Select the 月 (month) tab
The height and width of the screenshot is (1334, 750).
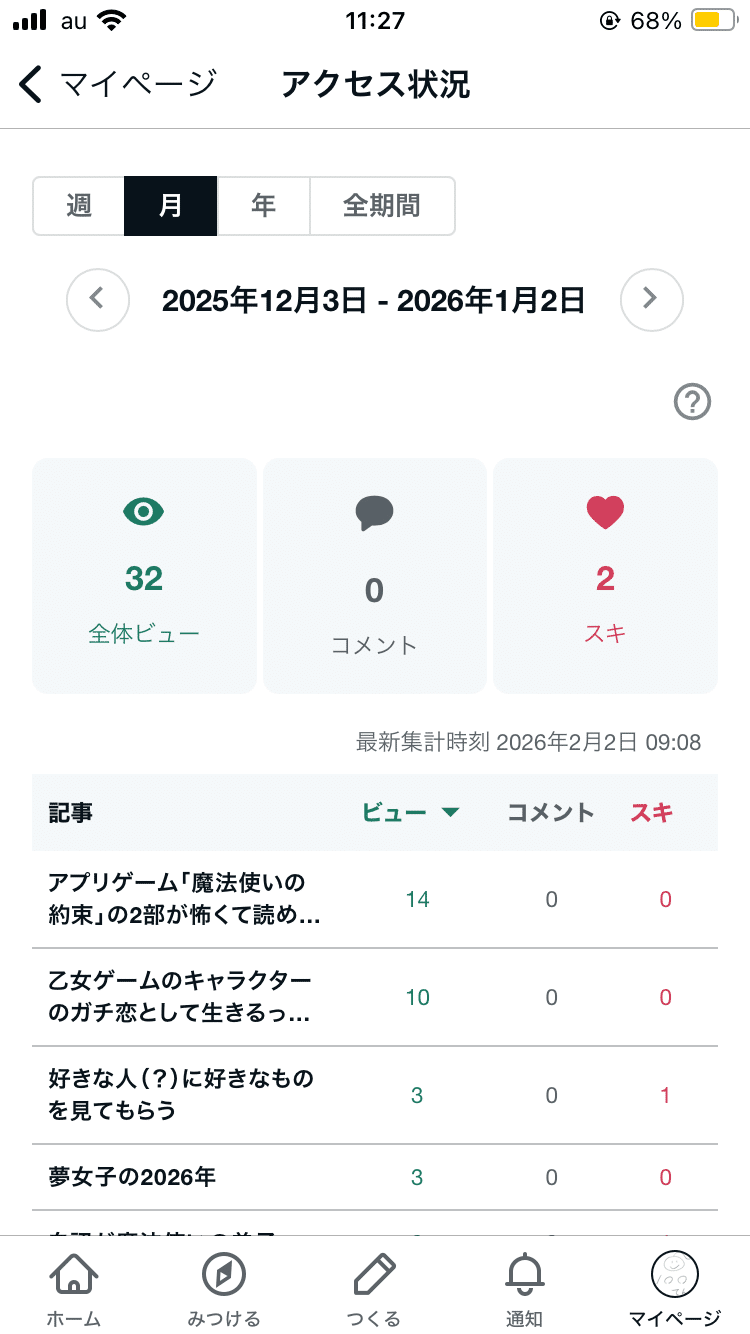pos(171,206)
